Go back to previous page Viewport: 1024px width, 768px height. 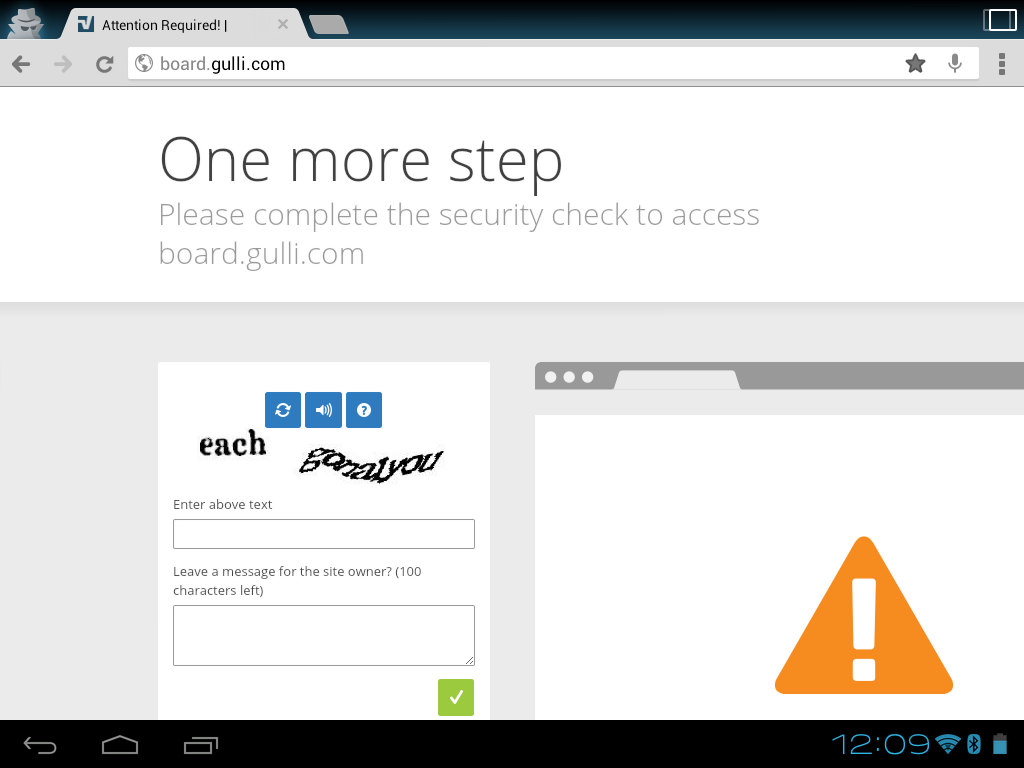[x=22, y=64]
